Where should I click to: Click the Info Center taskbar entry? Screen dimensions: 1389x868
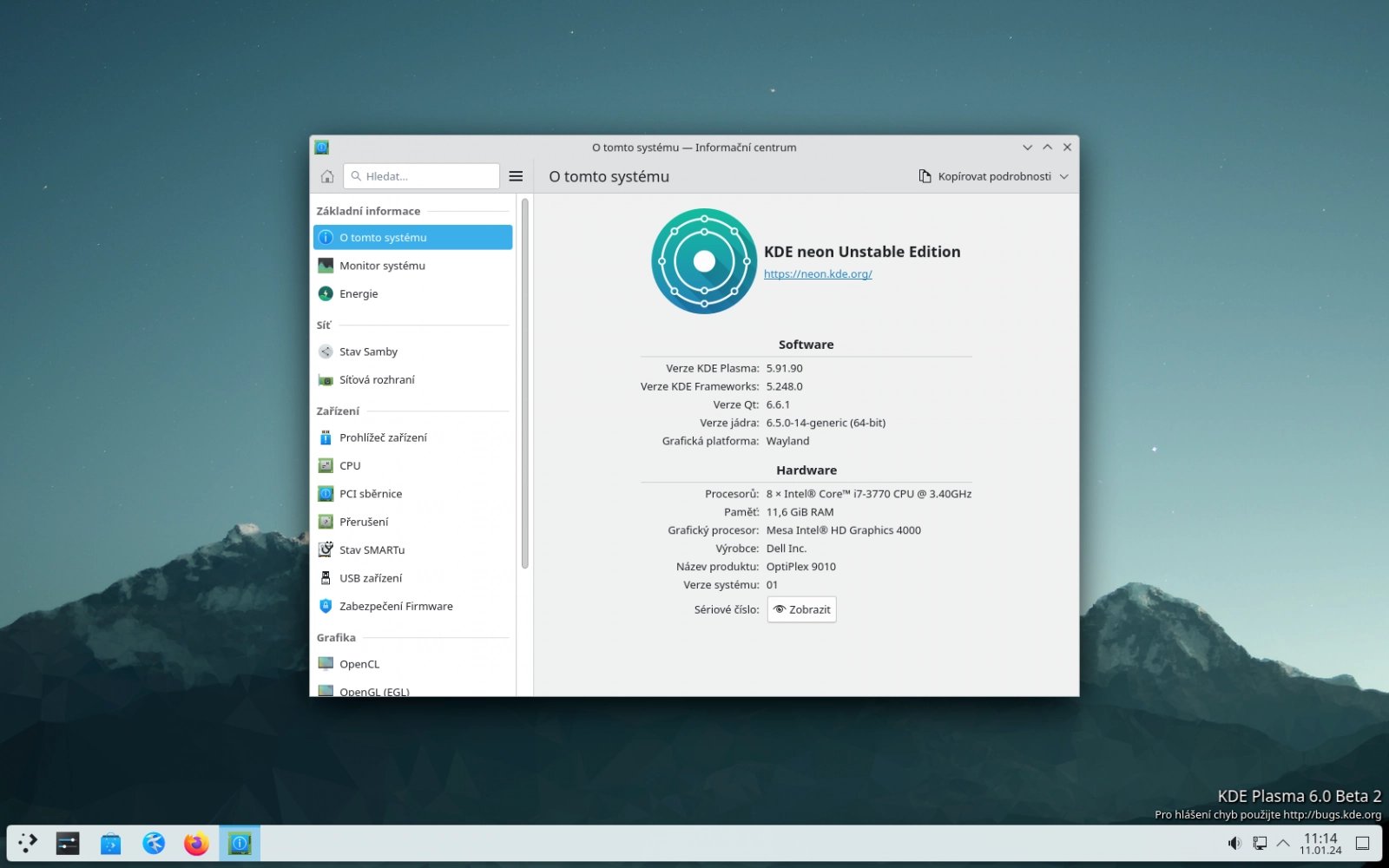[240, 843]
